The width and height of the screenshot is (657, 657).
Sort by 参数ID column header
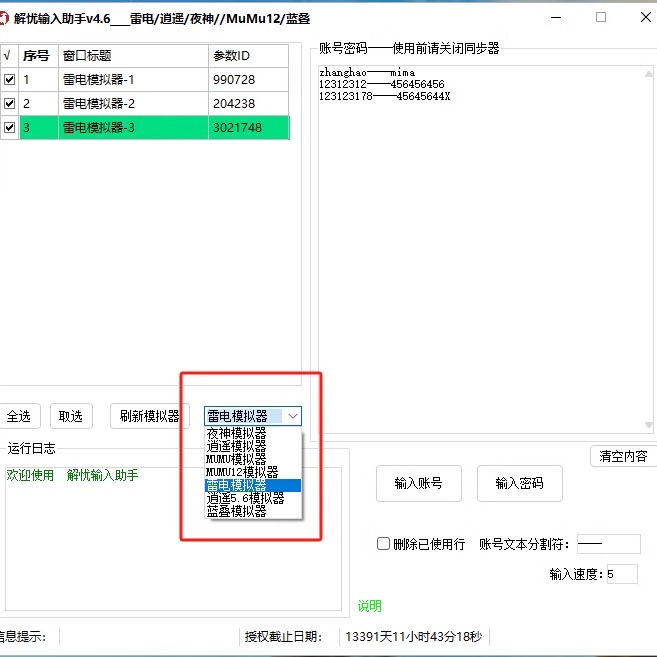pos(248,55)
